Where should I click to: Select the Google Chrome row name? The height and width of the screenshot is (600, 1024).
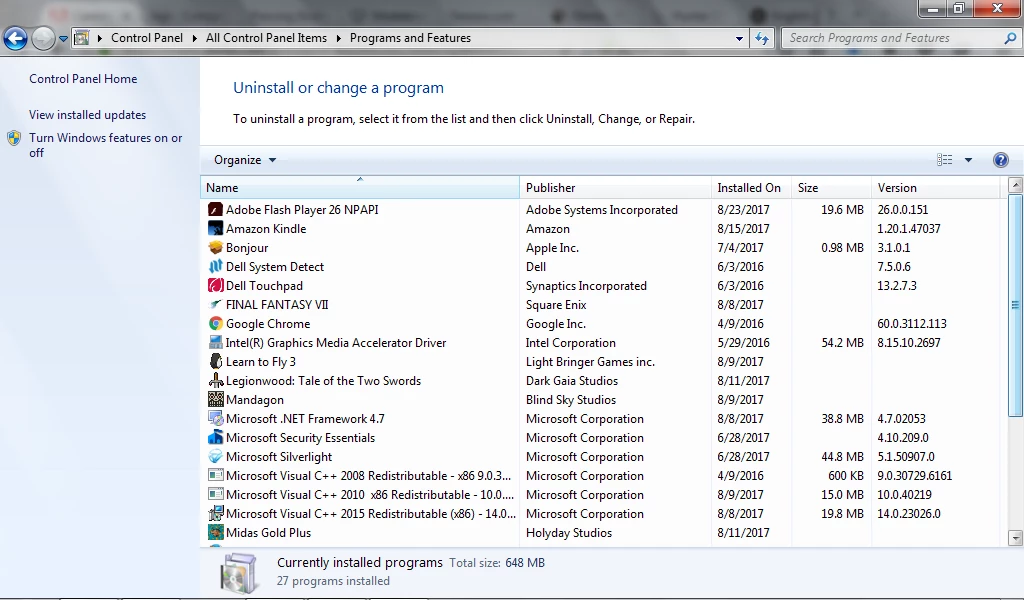[268, 324]
